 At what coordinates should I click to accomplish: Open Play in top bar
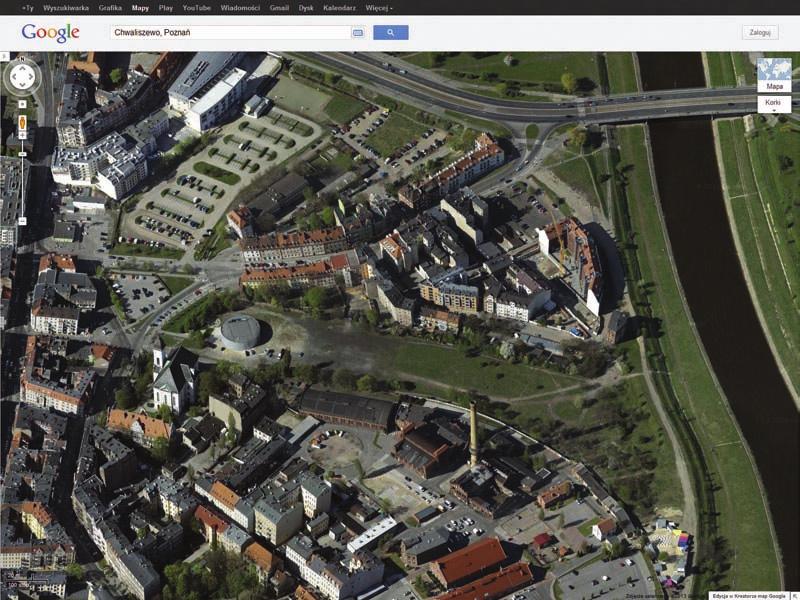point(166,8)
